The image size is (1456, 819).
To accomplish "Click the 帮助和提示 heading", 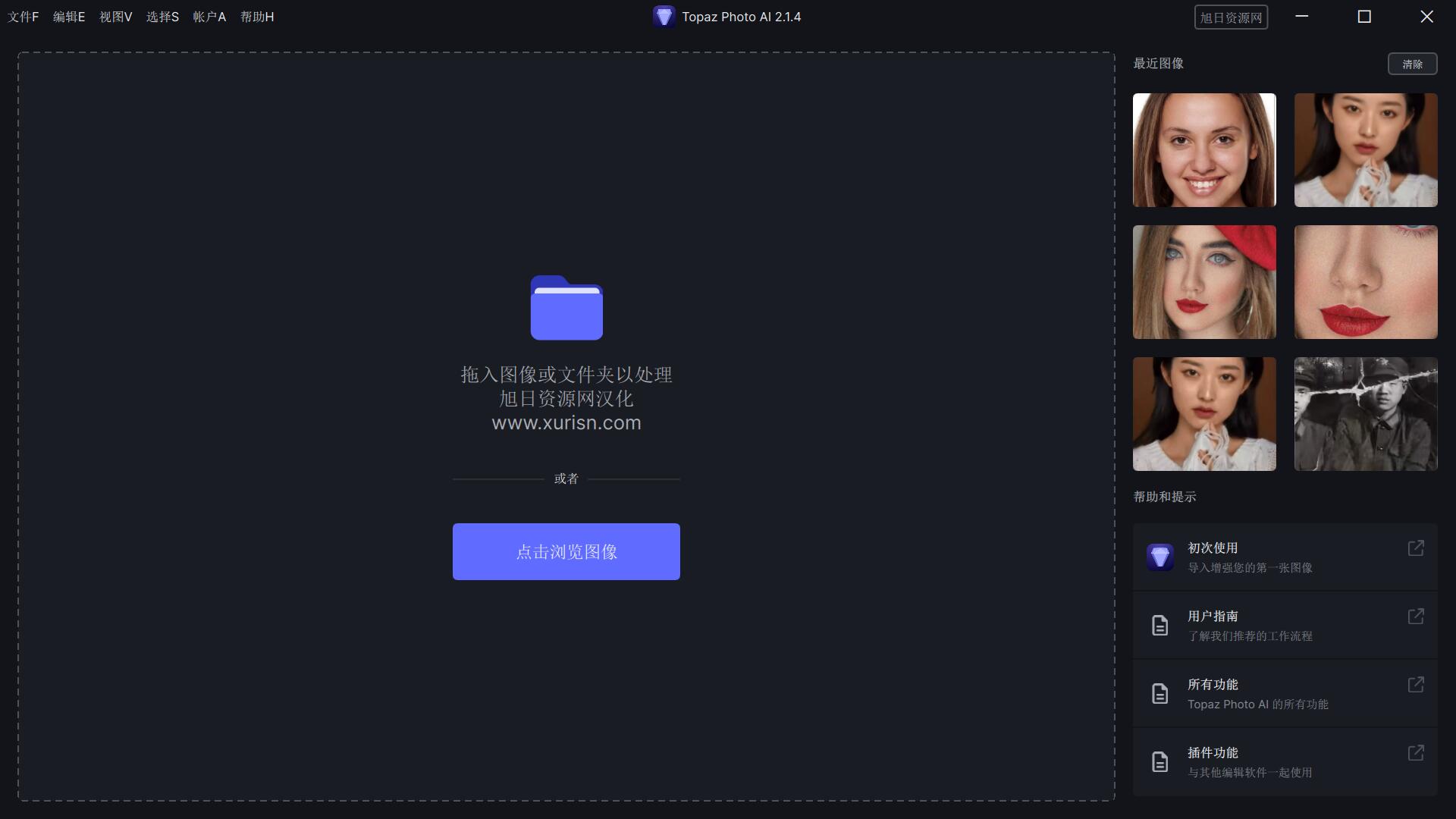I will (1165, 497).
